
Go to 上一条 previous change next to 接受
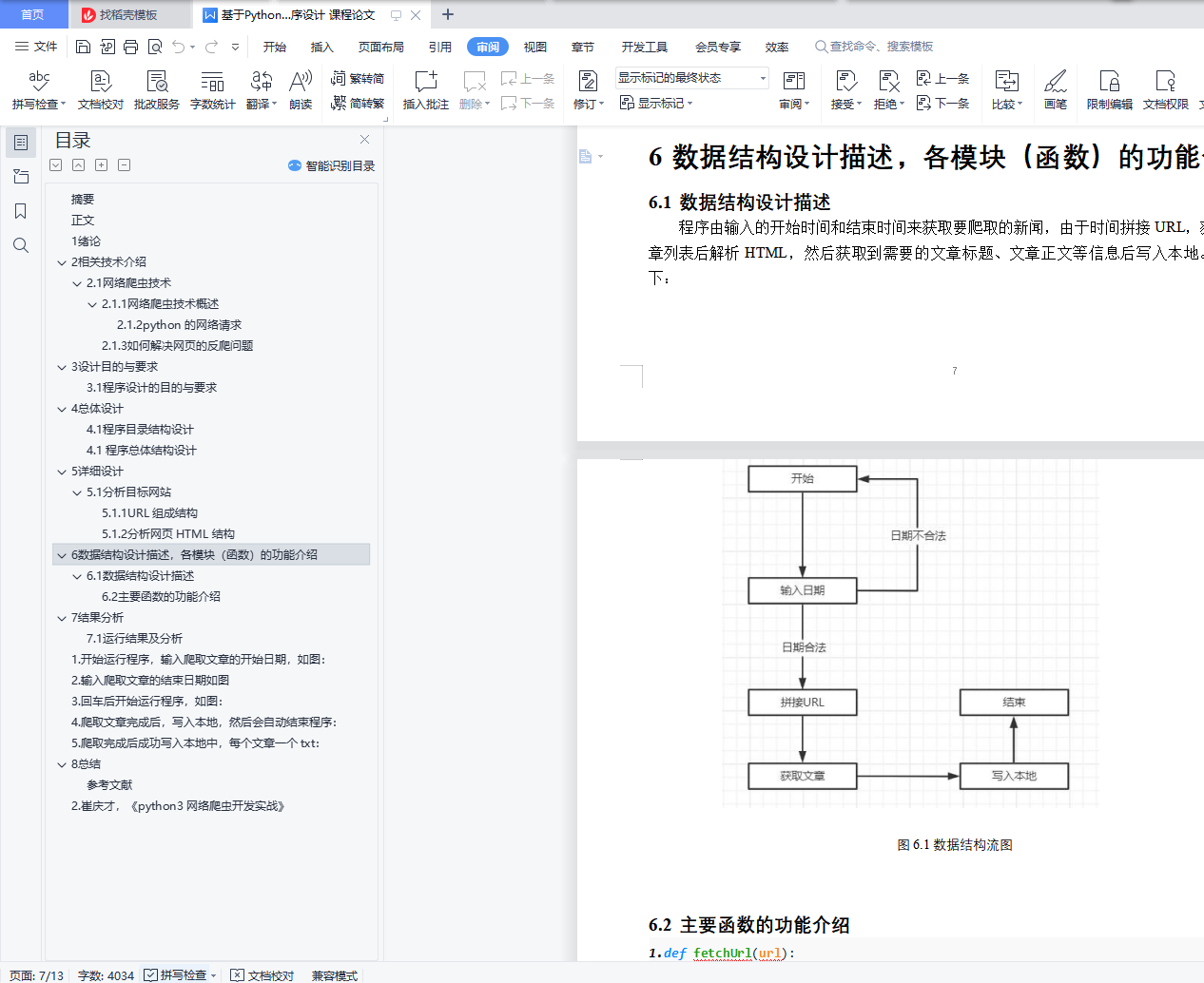click(x=942, y=79)
